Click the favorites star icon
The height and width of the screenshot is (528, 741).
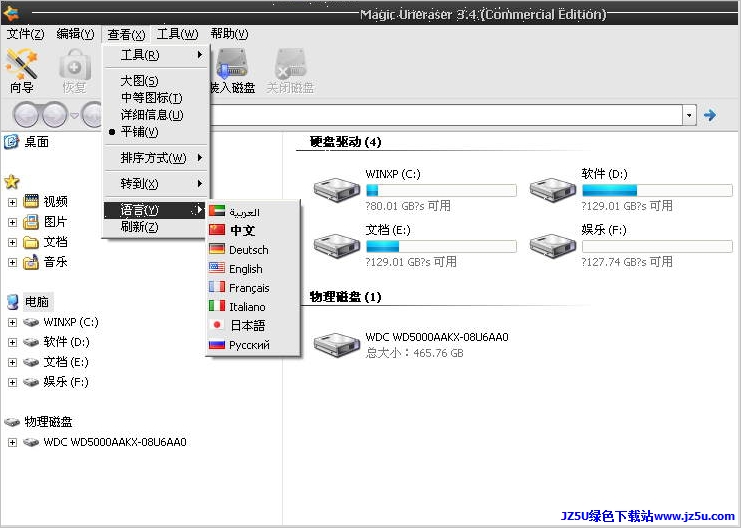click(x=11, y=181)
